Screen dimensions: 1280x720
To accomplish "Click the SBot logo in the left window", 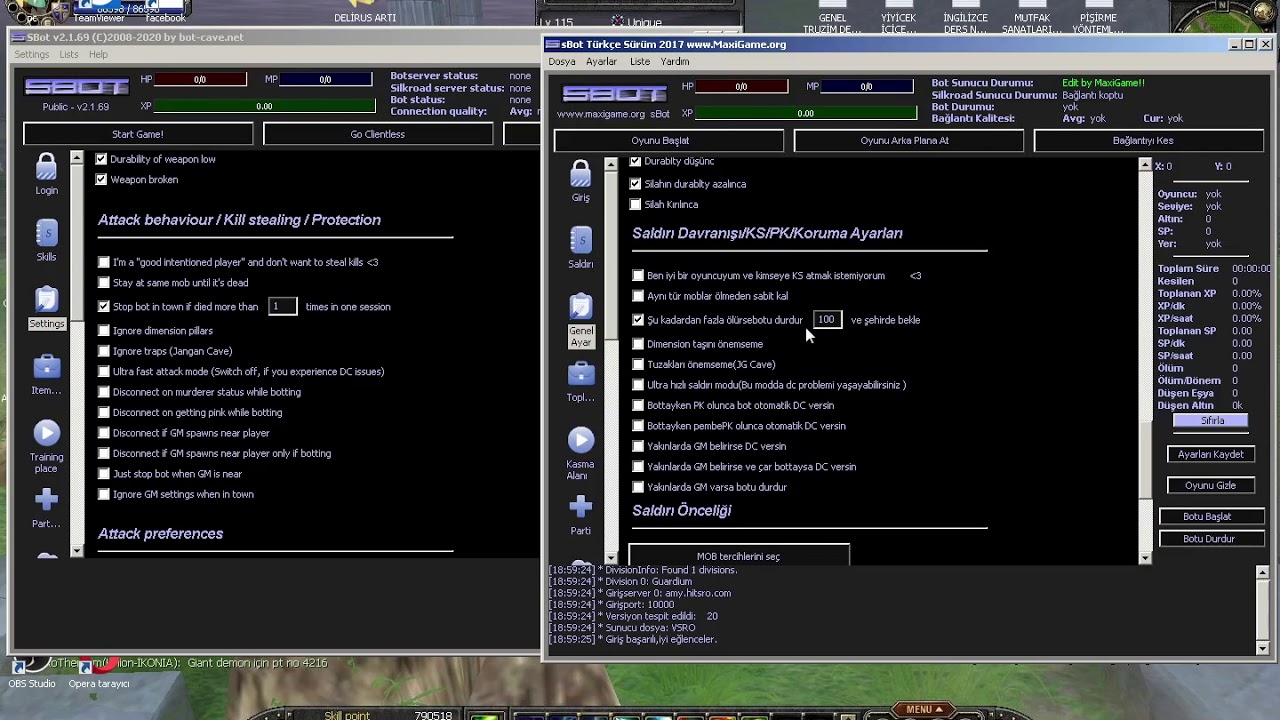I will [x=76, y=87].
